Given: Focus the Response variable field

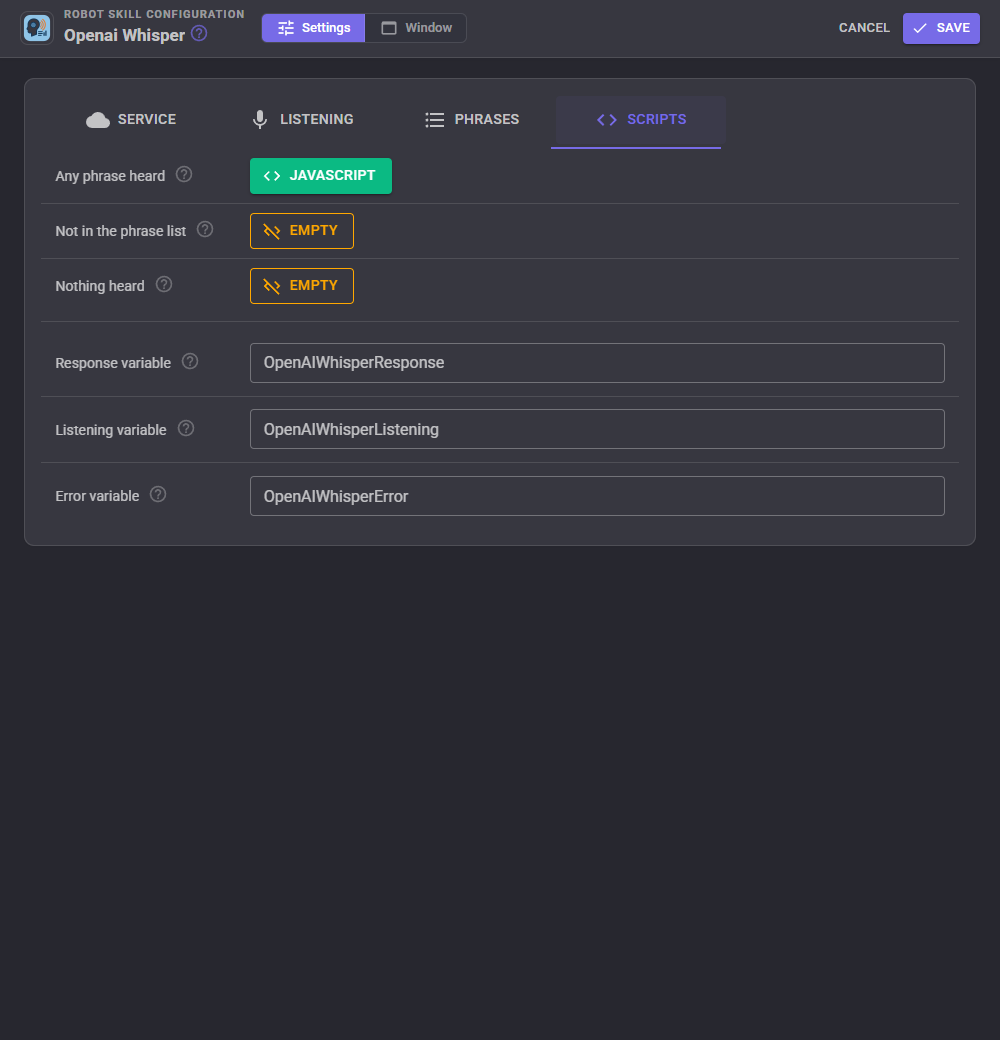Looking at the screenshot, I should pos(597,363).
